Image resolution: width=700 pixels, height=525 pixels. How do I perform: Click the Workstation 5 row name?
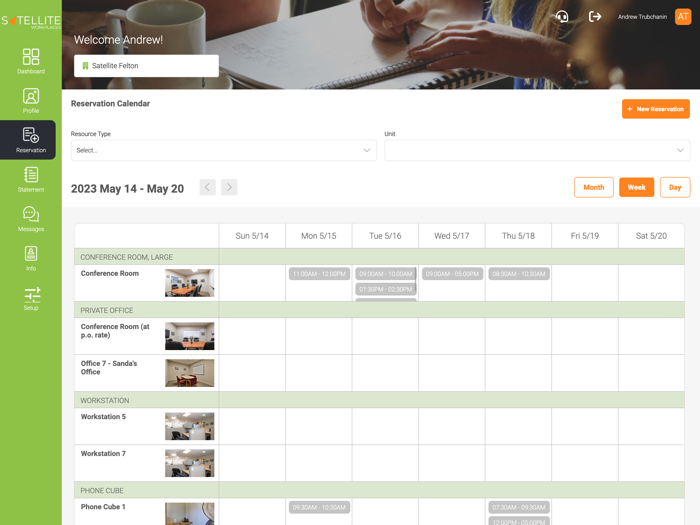[x=103, y=417]
